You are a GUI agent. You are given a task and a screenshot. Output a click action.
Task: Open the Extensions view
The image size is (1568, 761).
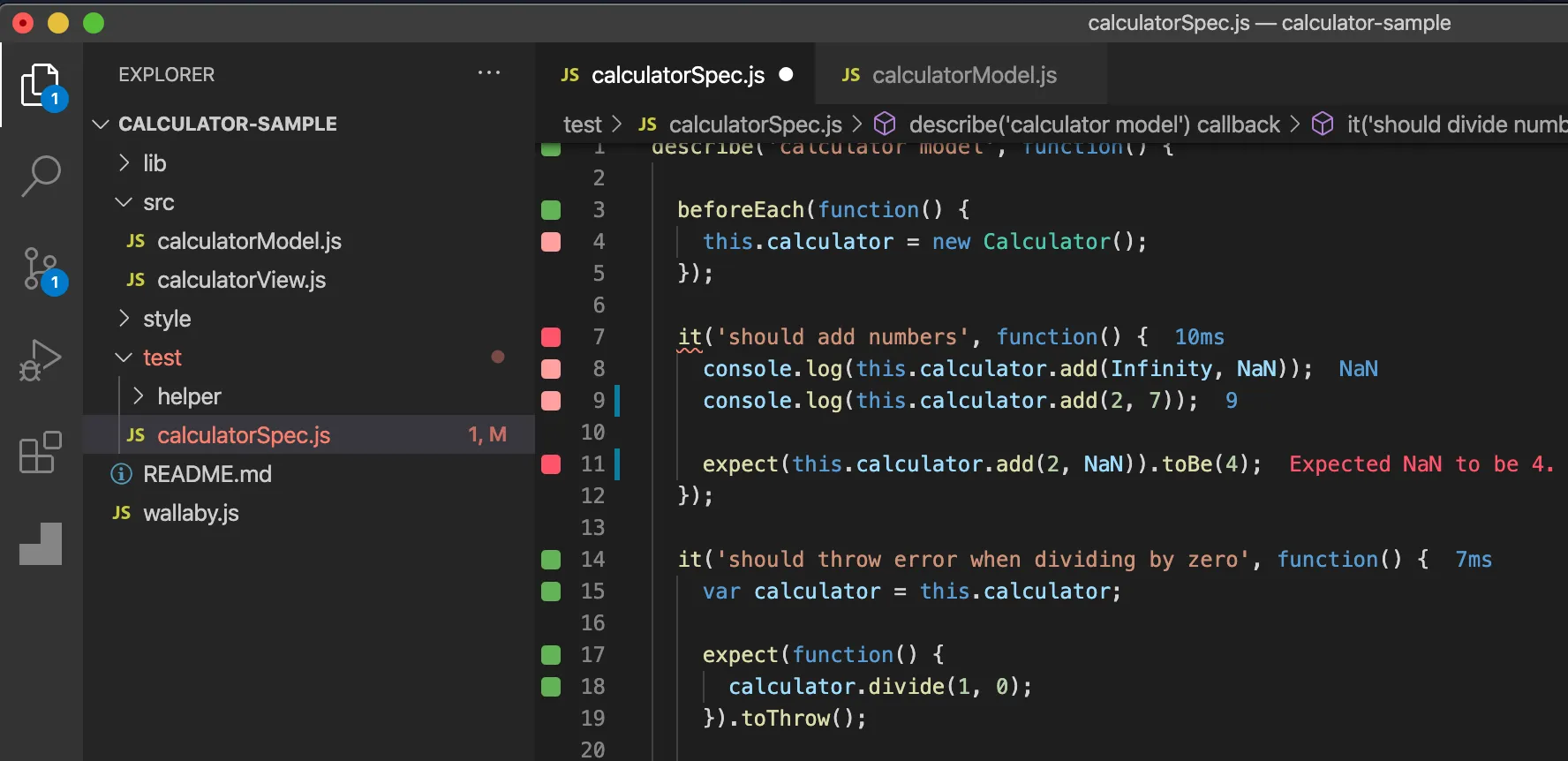point(41,452)
